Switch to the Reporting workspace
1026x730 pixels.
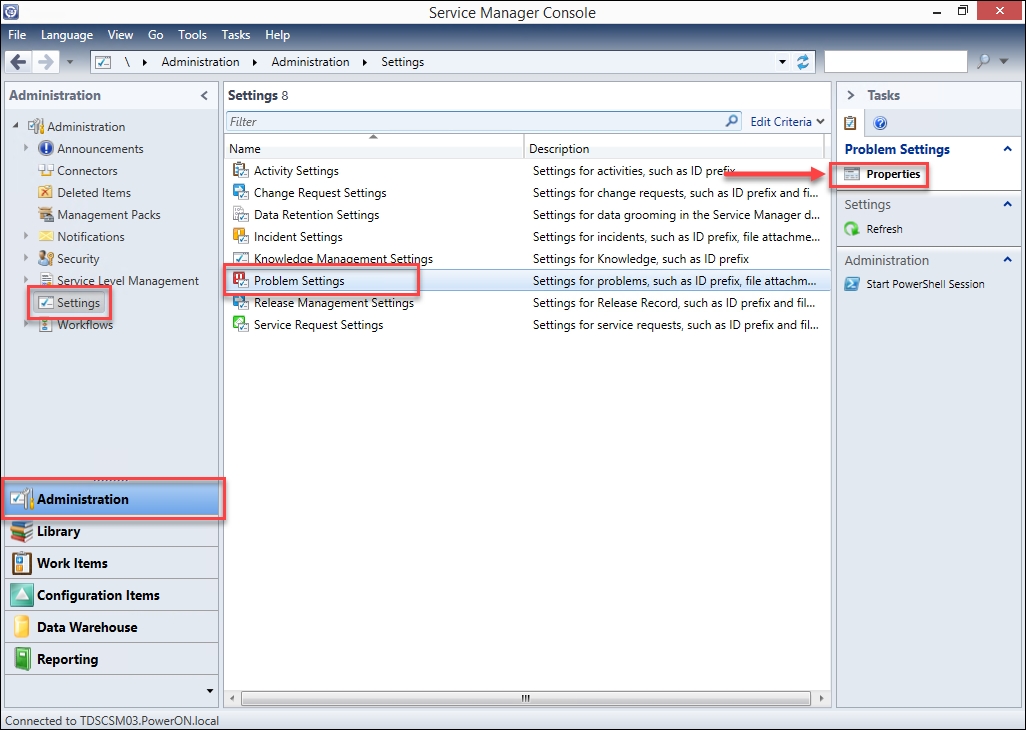pyautogui.click(x=111, y=659)
